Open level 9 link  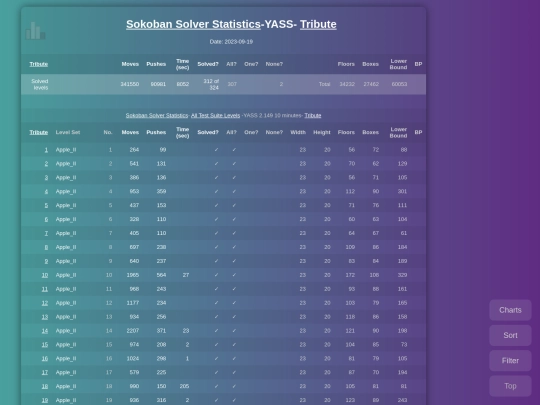click(x=46, y=261)
